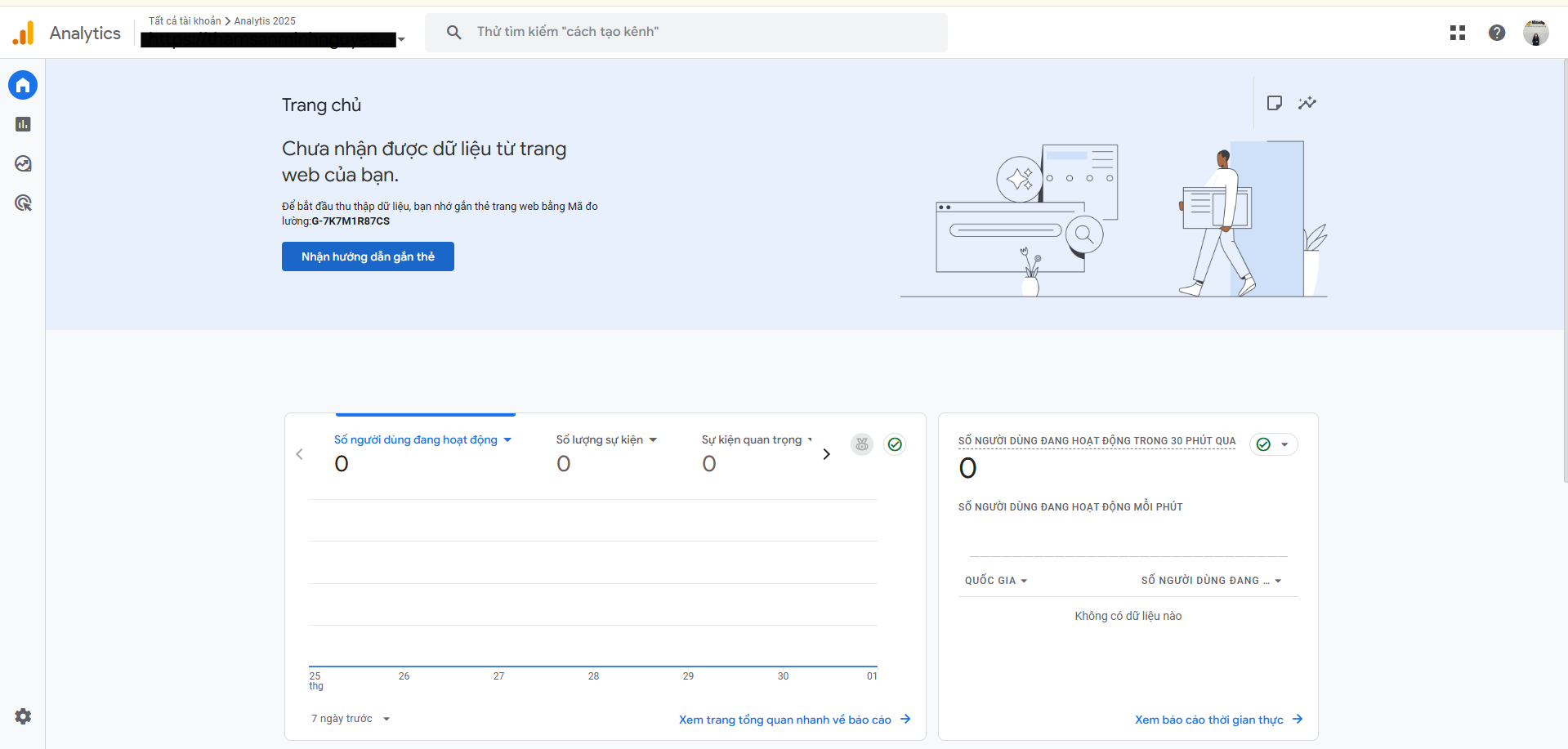
Task: Open the Advertising section in the sidebar
Action: point(22,203)
